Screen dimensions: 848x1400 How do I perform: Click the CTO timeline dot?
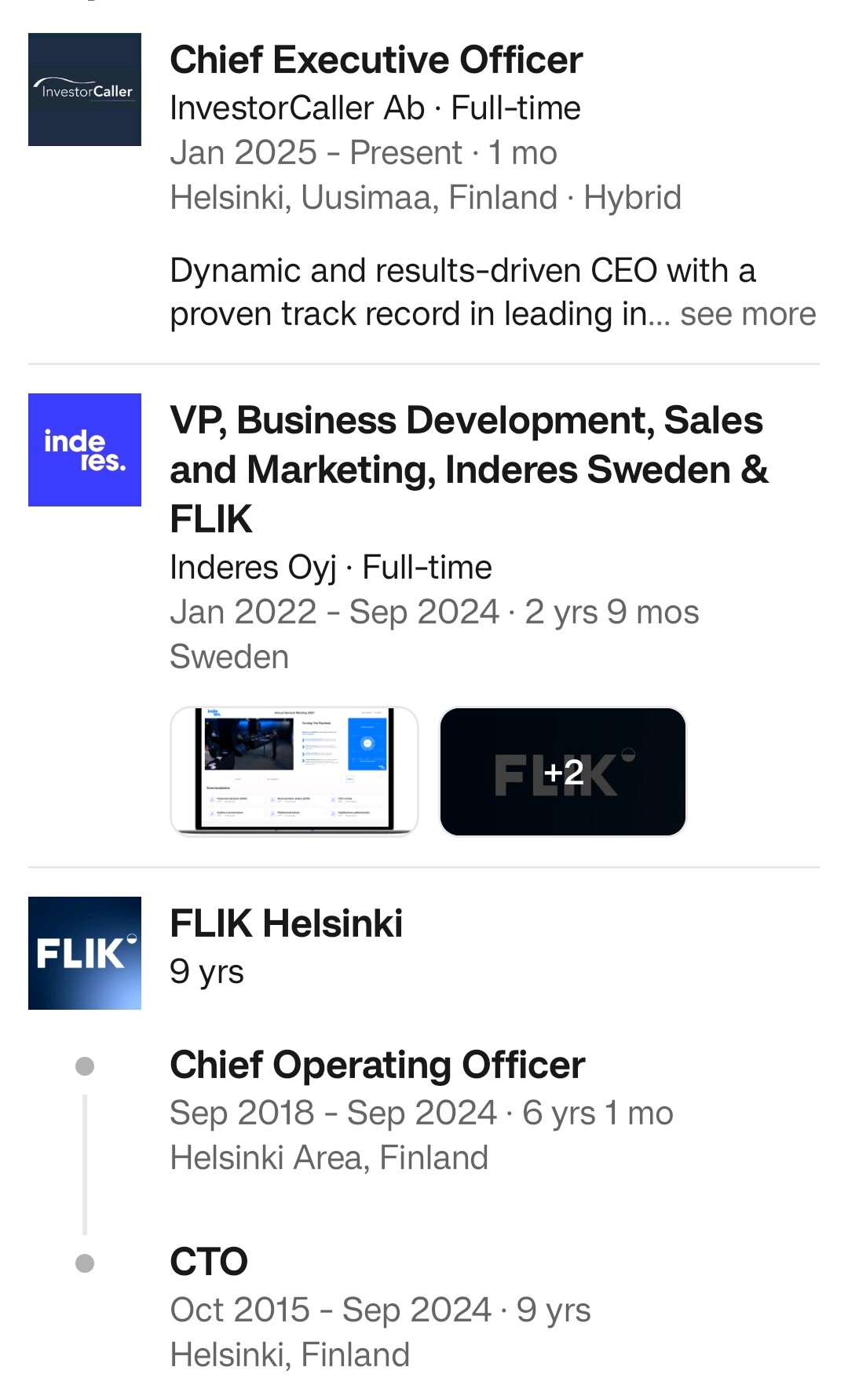(x=85, y=1263)
